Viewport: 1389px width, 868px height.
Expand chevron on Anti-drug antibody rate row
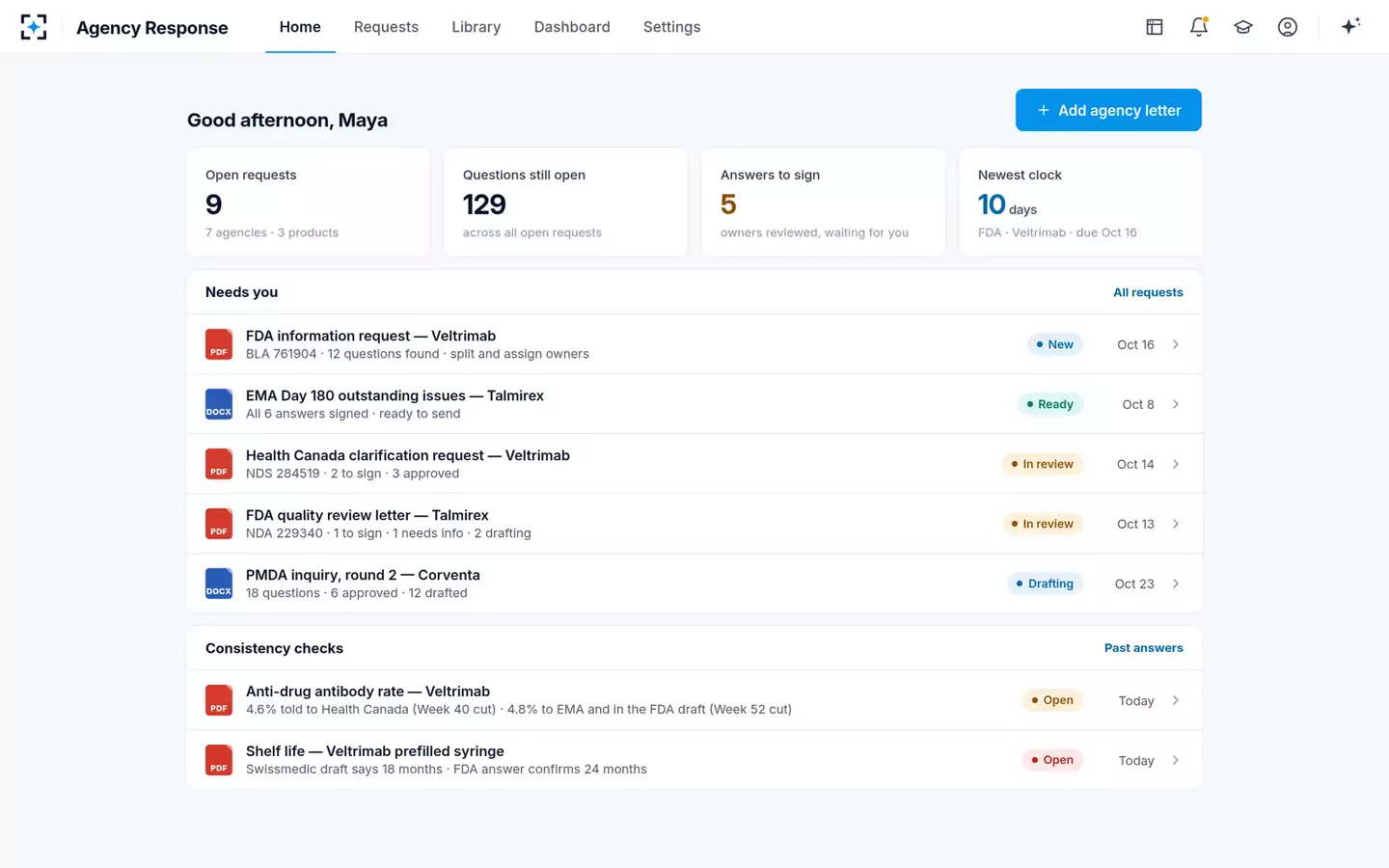pyautogui.click(x=1176, y=700)
